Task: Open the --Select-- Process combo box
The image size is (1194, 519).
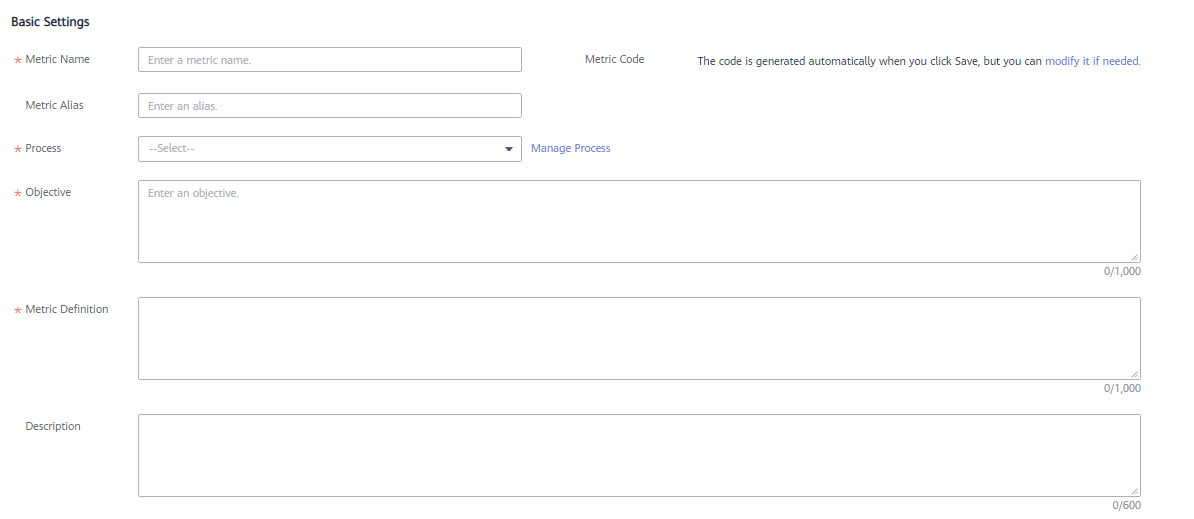Action: coord(330,149)
